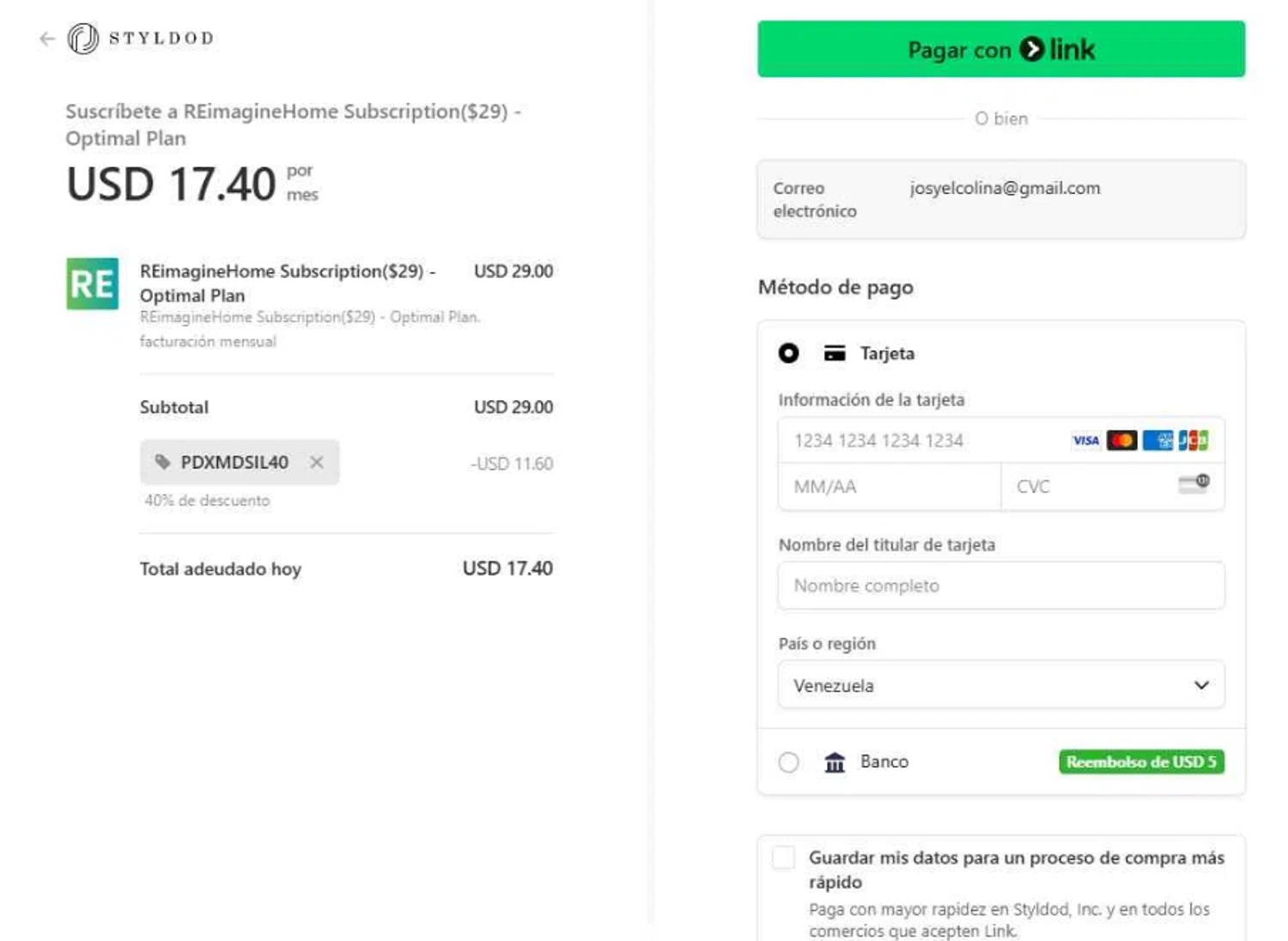Remove the PDXMDSIL40 promo code
The width and height of the screenshot is (1288, 941).
click(x=317, y=462)
